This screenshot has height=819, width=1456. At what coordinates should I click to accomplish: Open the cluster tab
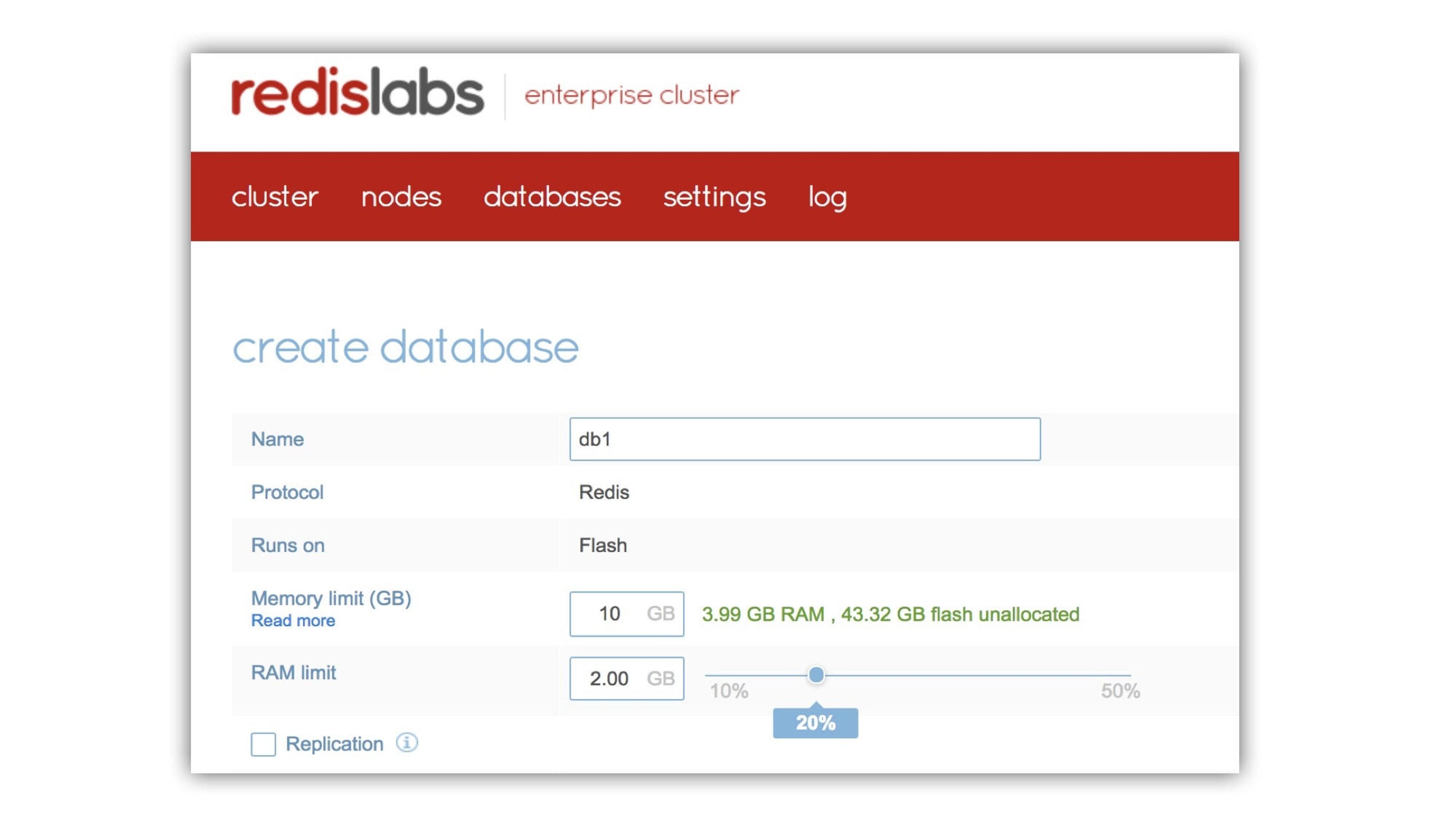pyautogui.click(x=275, y=197)
